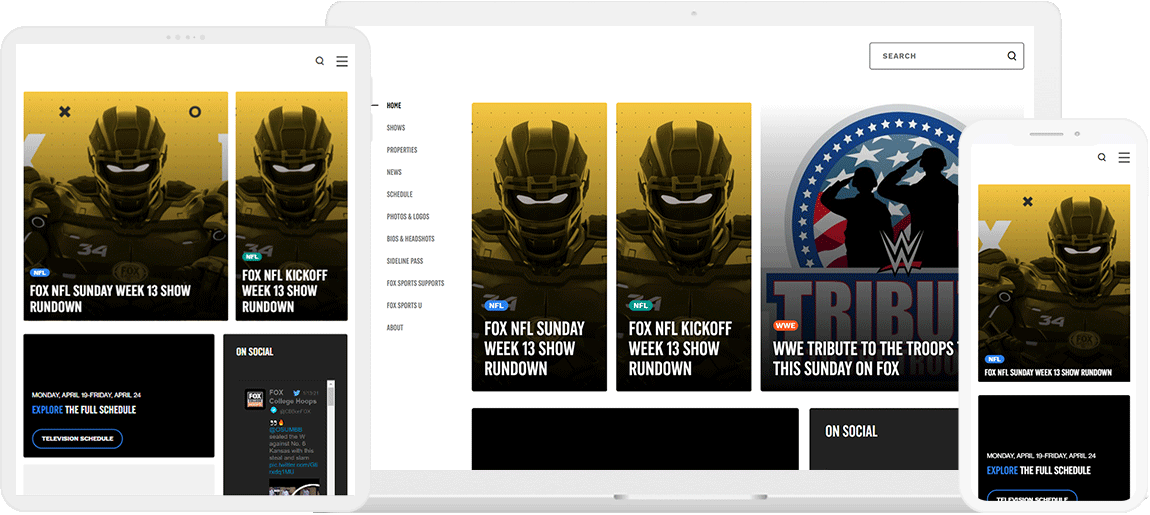Click the laptop search magnifier icon

1012,56
